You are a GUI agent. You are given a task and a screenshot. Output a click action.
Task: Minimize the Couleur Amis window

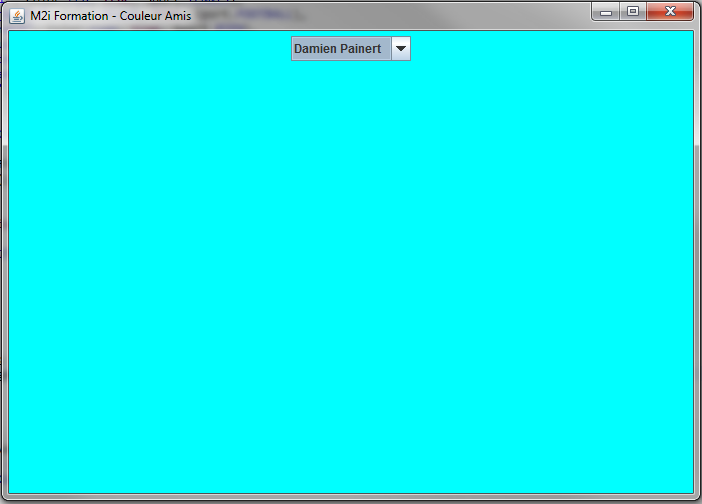click(x=606, y=11)
